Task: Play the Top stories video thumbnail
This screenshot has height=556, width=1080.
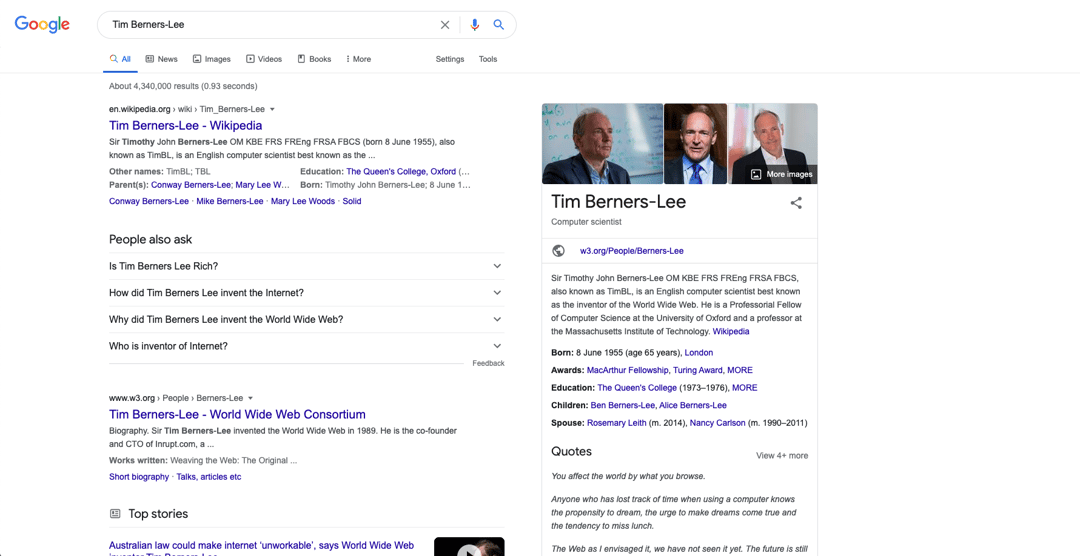Action: (x=469, y=547)
